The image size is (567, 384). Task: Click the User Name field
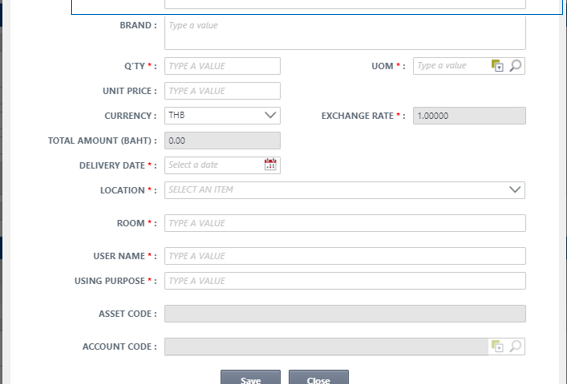click(345, 256)
